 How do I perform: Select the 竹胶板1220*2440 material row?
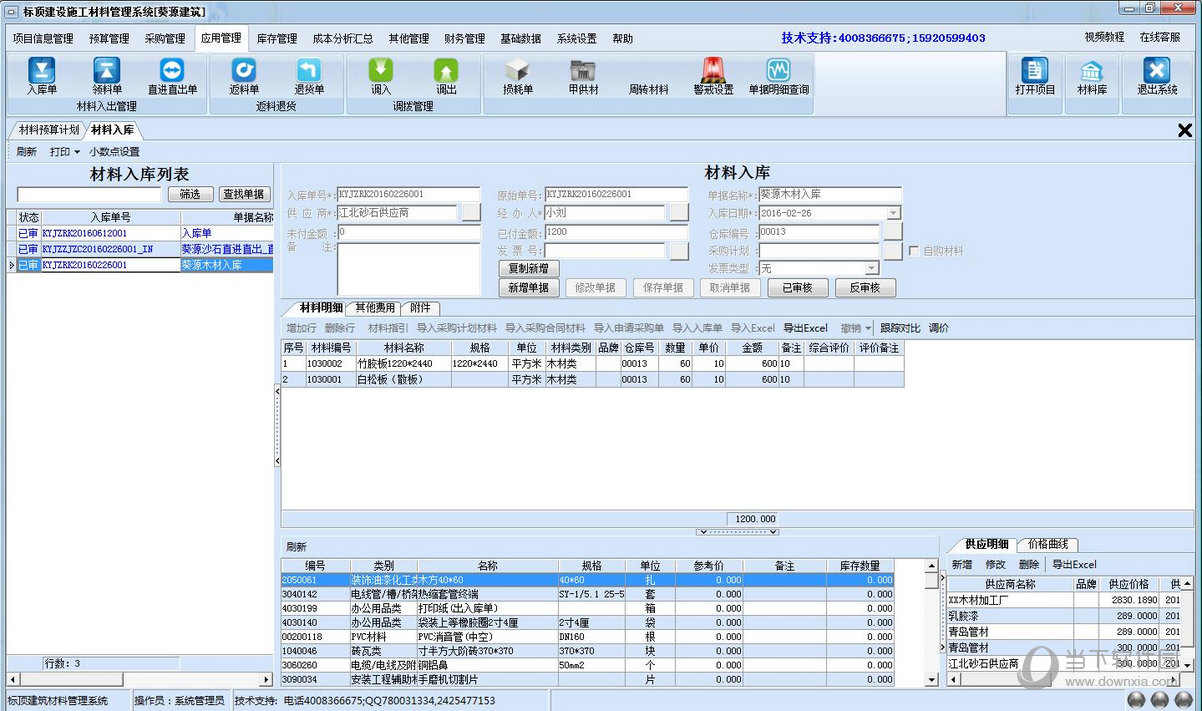click(592, 364)
